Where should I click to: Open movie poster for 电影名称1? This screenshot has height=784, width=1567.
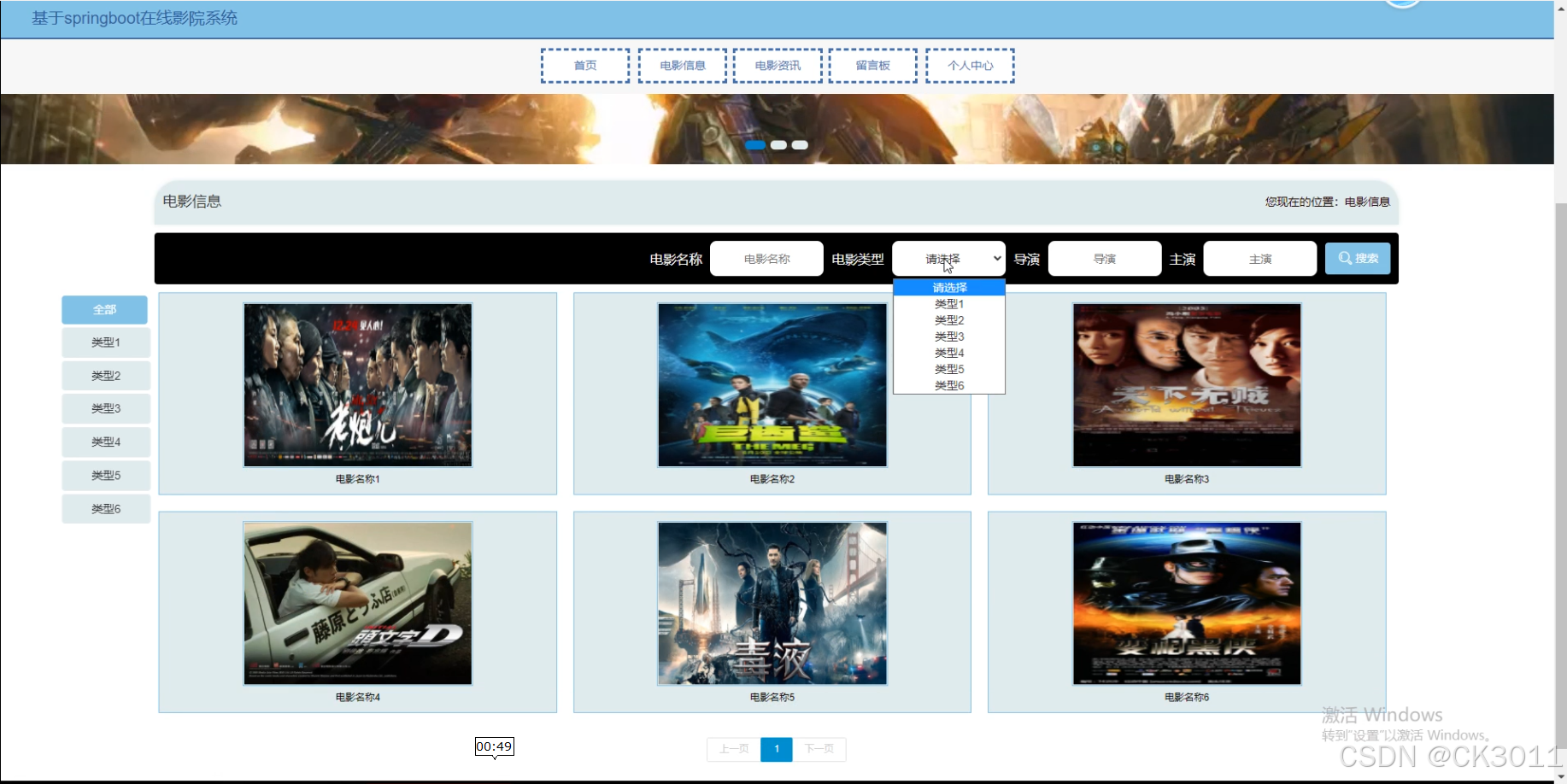(358, 385)
